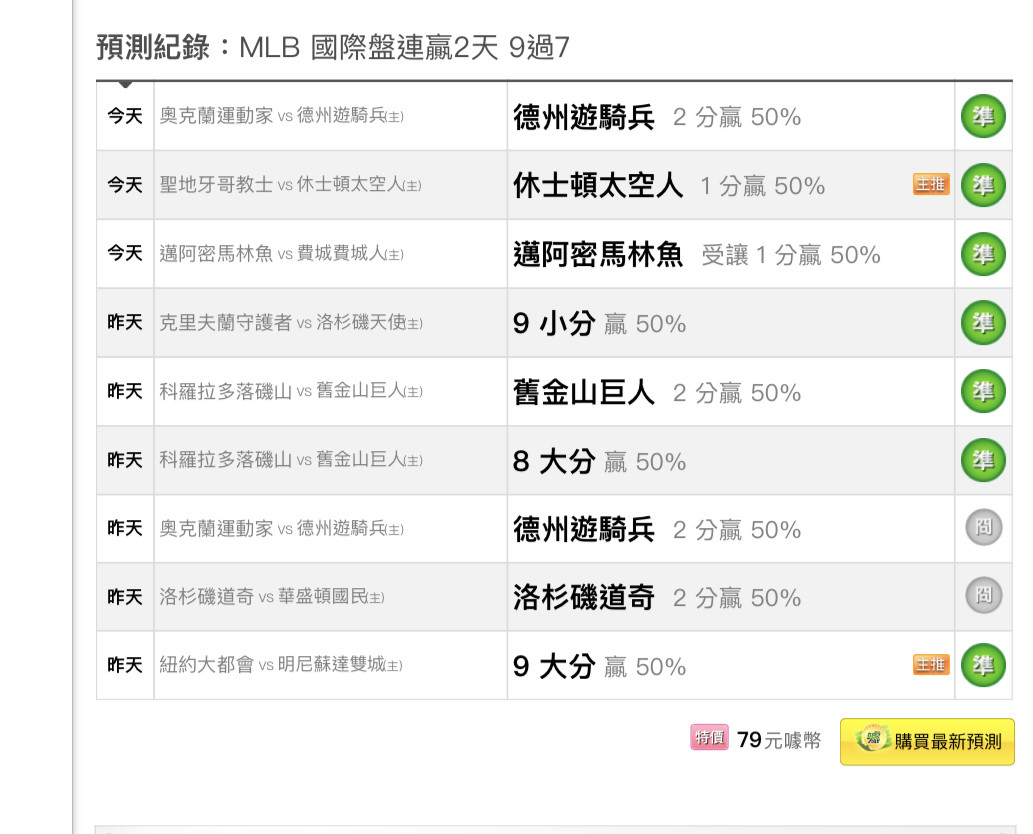Click green 準 badge on 舊金山巨人 2 分贏 row
The image size is (1033, 834).
[x=983, y=391]
